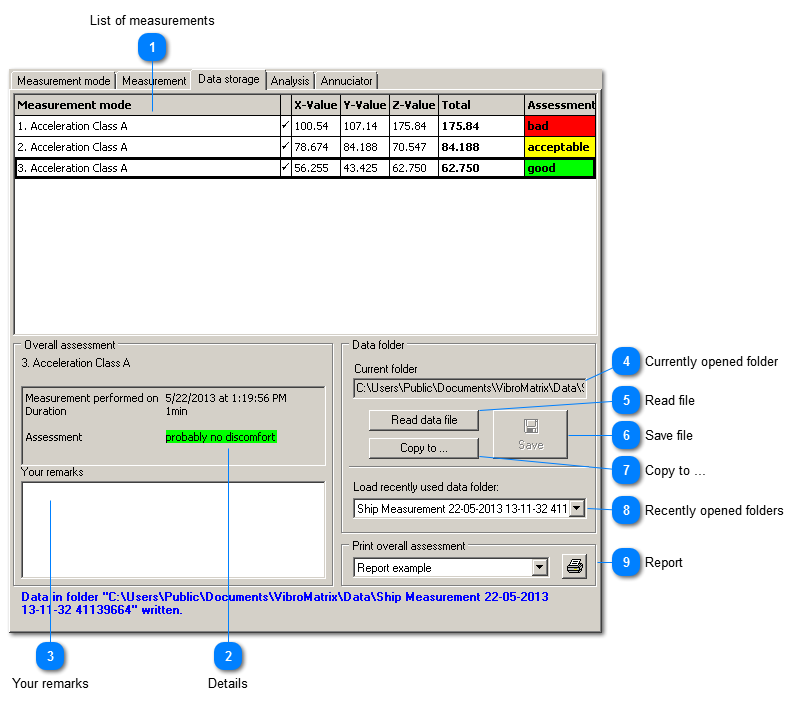Click inside the Your remarks text box
This screenshot has height=707, width=800.
pos(172,529)
